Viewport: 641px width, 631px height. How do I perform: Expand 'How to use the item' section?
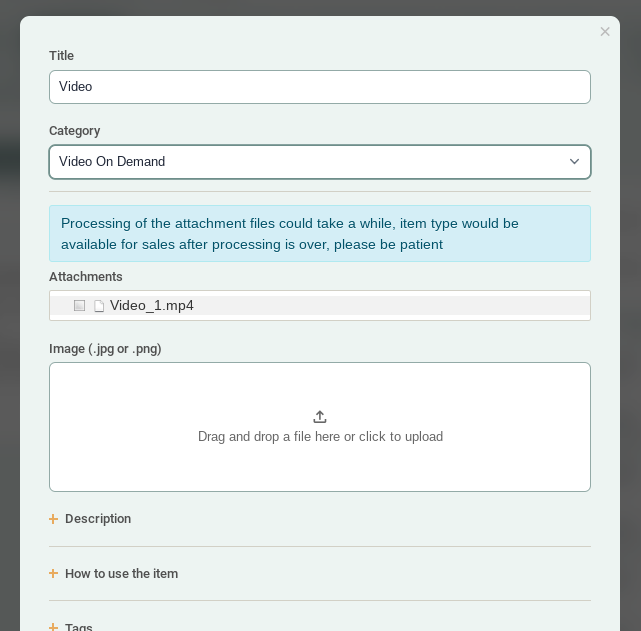[121, 574]
